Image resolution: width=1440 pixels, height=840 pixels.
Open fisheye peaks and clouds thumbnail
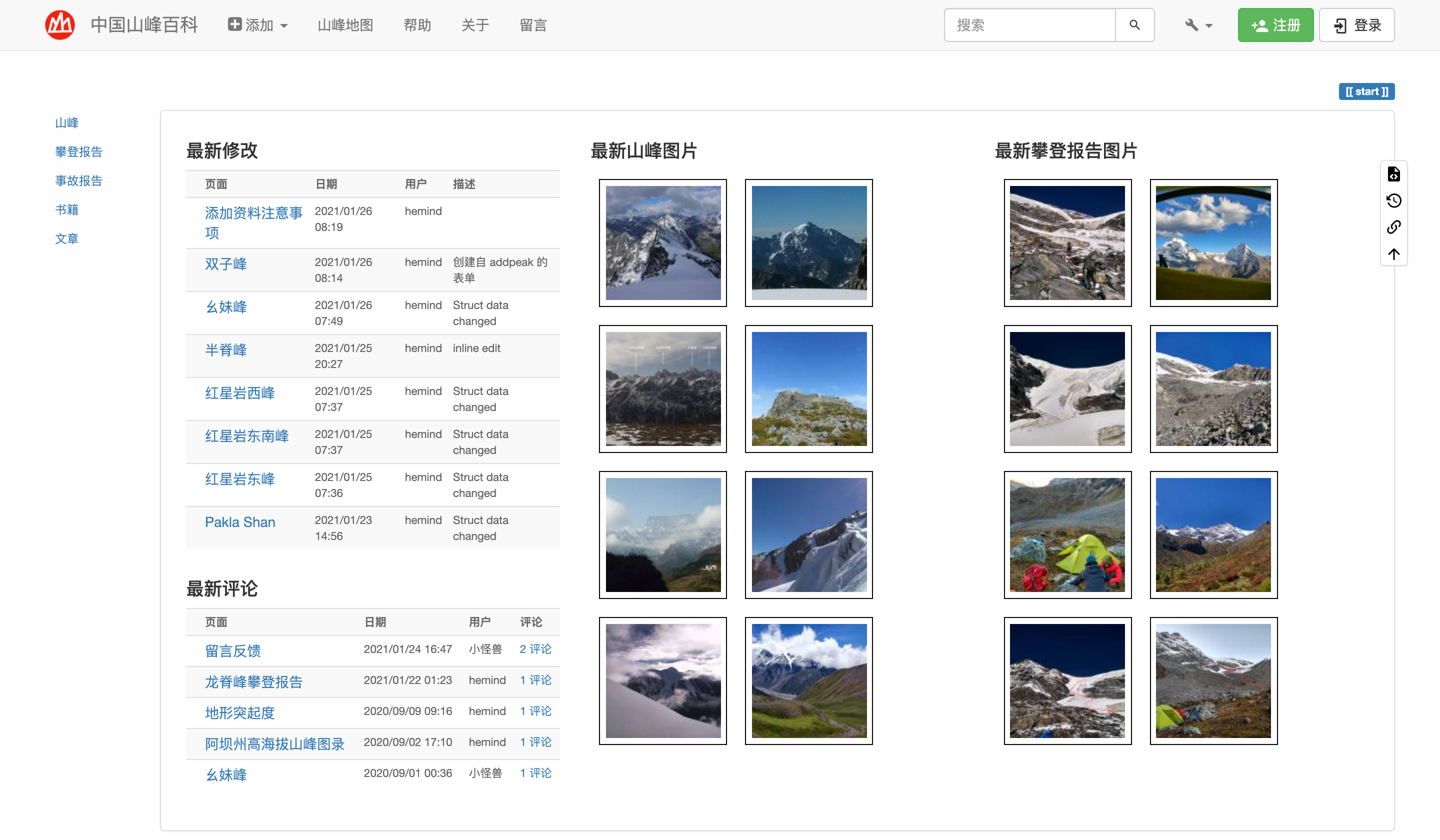pos(1213,243)
